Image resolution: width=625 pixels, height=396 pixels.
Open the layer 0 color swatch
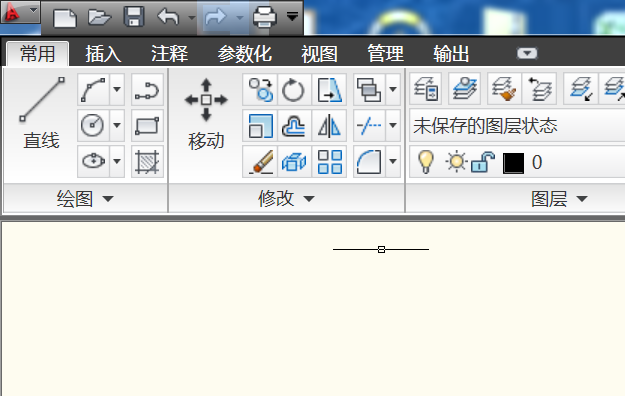click(x=513, y=163)
